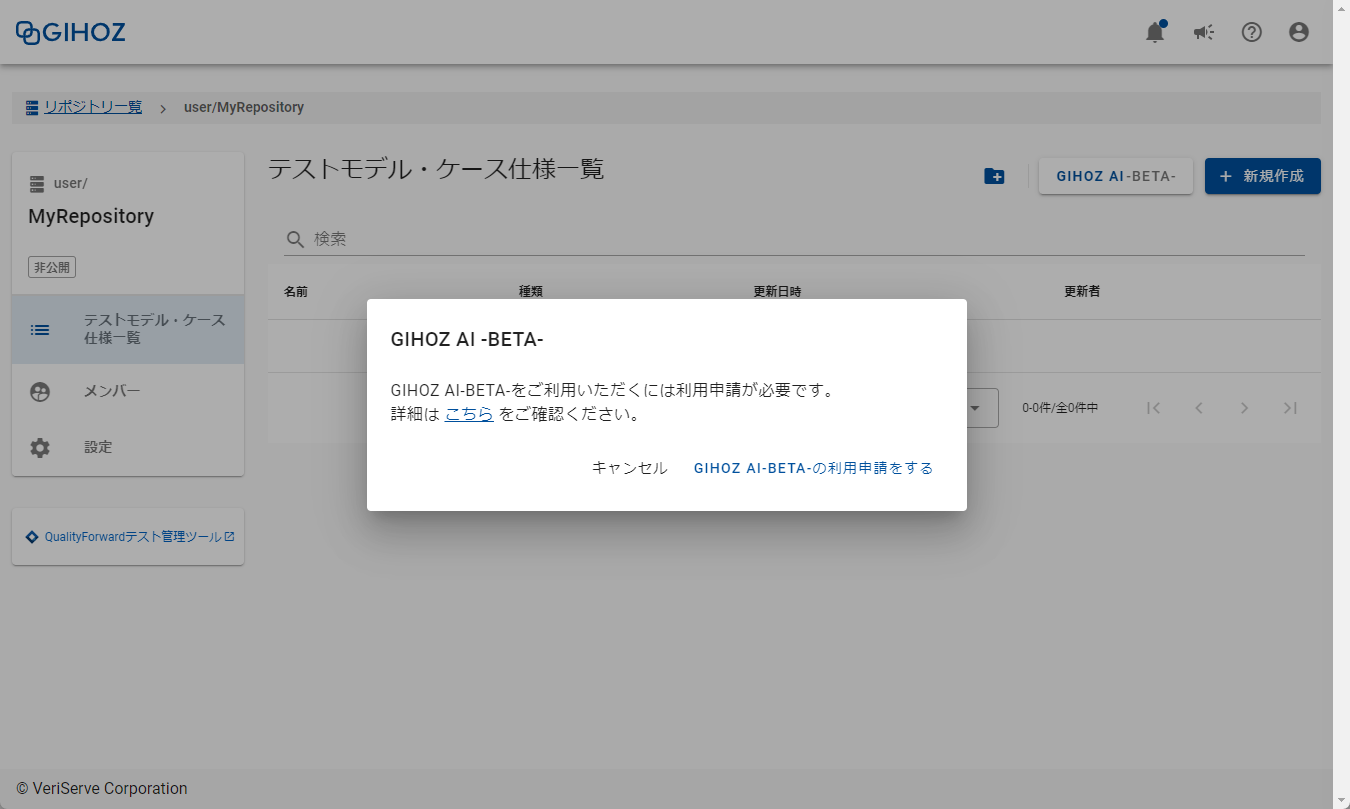Open QualityForwardテスト管理ツール link
The image size is (1350, 809).
[x=130, y=537]
